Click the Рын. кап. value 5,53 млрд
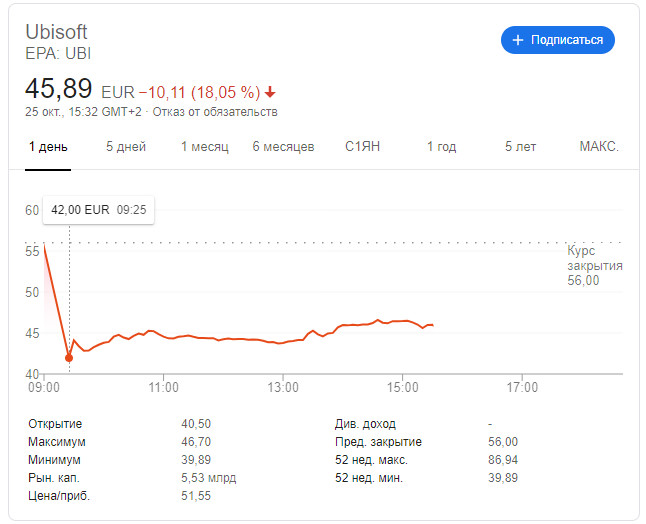646x524 pixels. point(208,478)
